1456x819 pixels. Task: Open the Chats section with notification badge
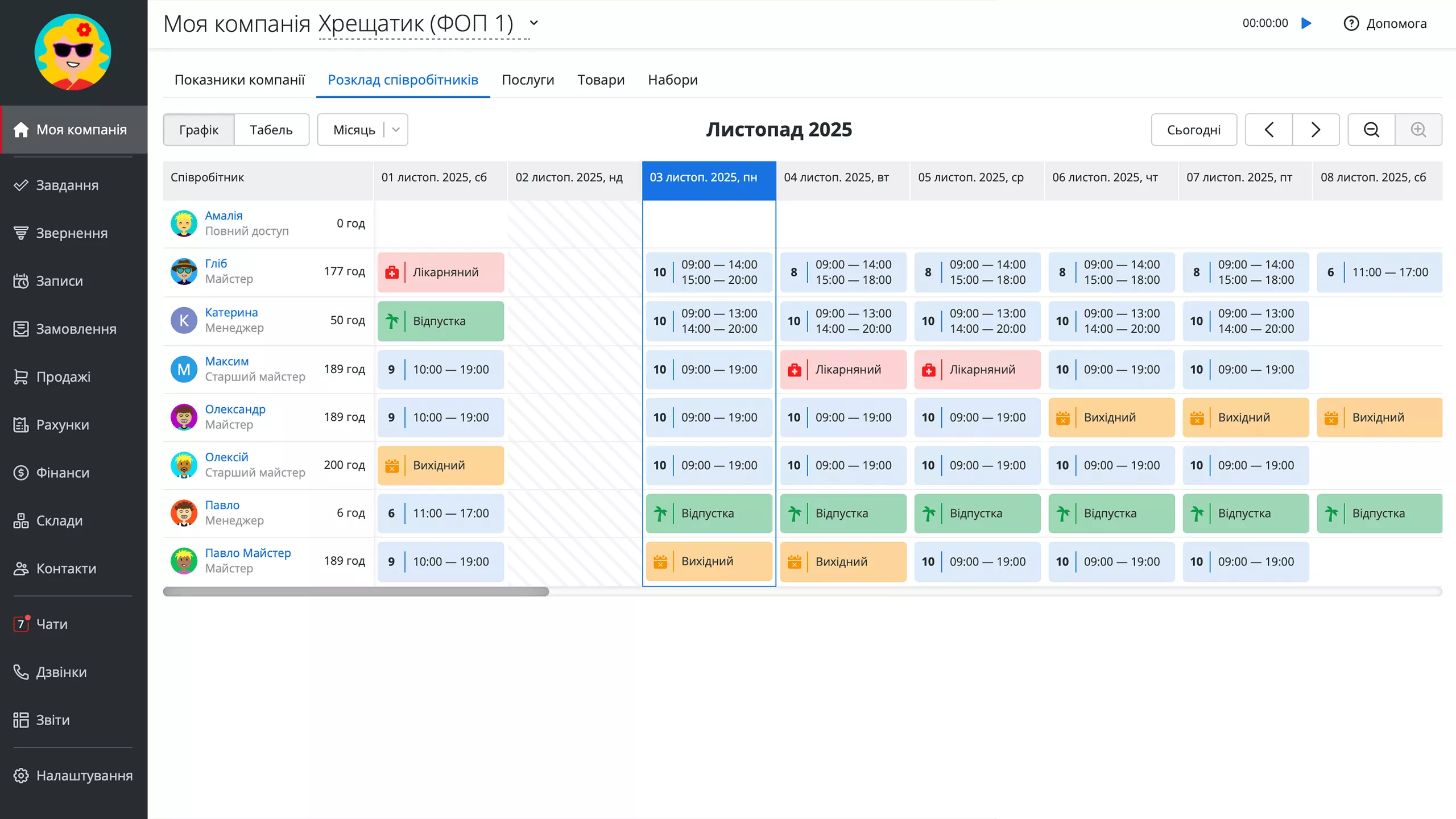coord(52,624)
